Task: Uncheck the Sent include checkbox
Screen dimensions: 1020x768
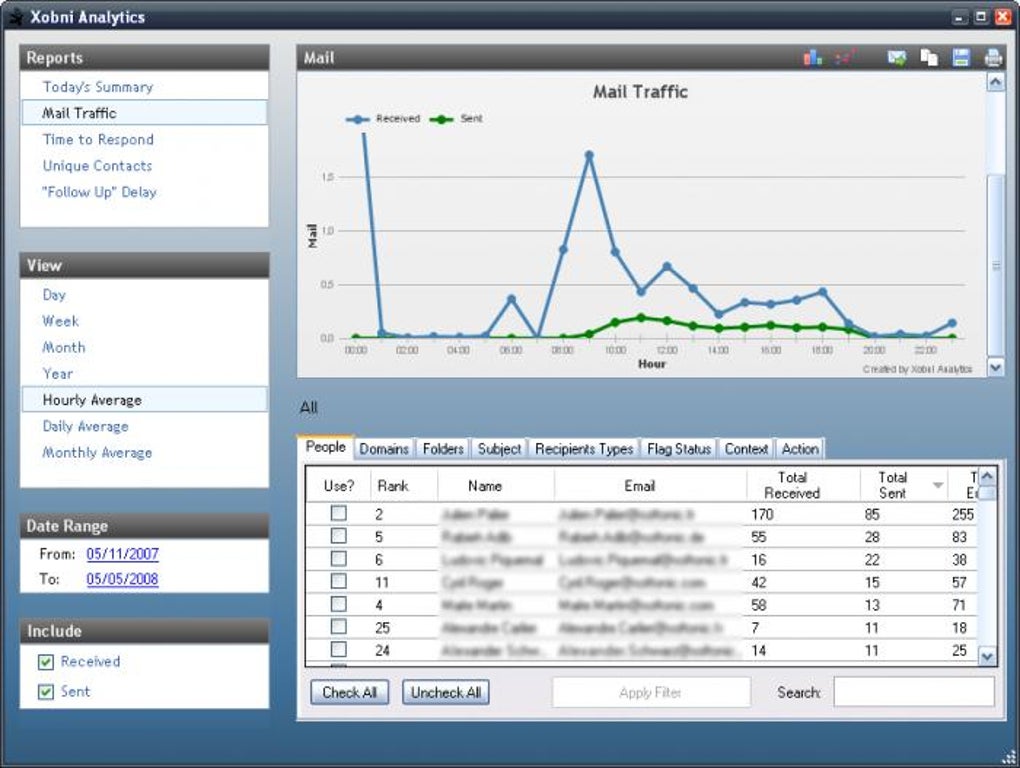Action: [x=46, y=691]
